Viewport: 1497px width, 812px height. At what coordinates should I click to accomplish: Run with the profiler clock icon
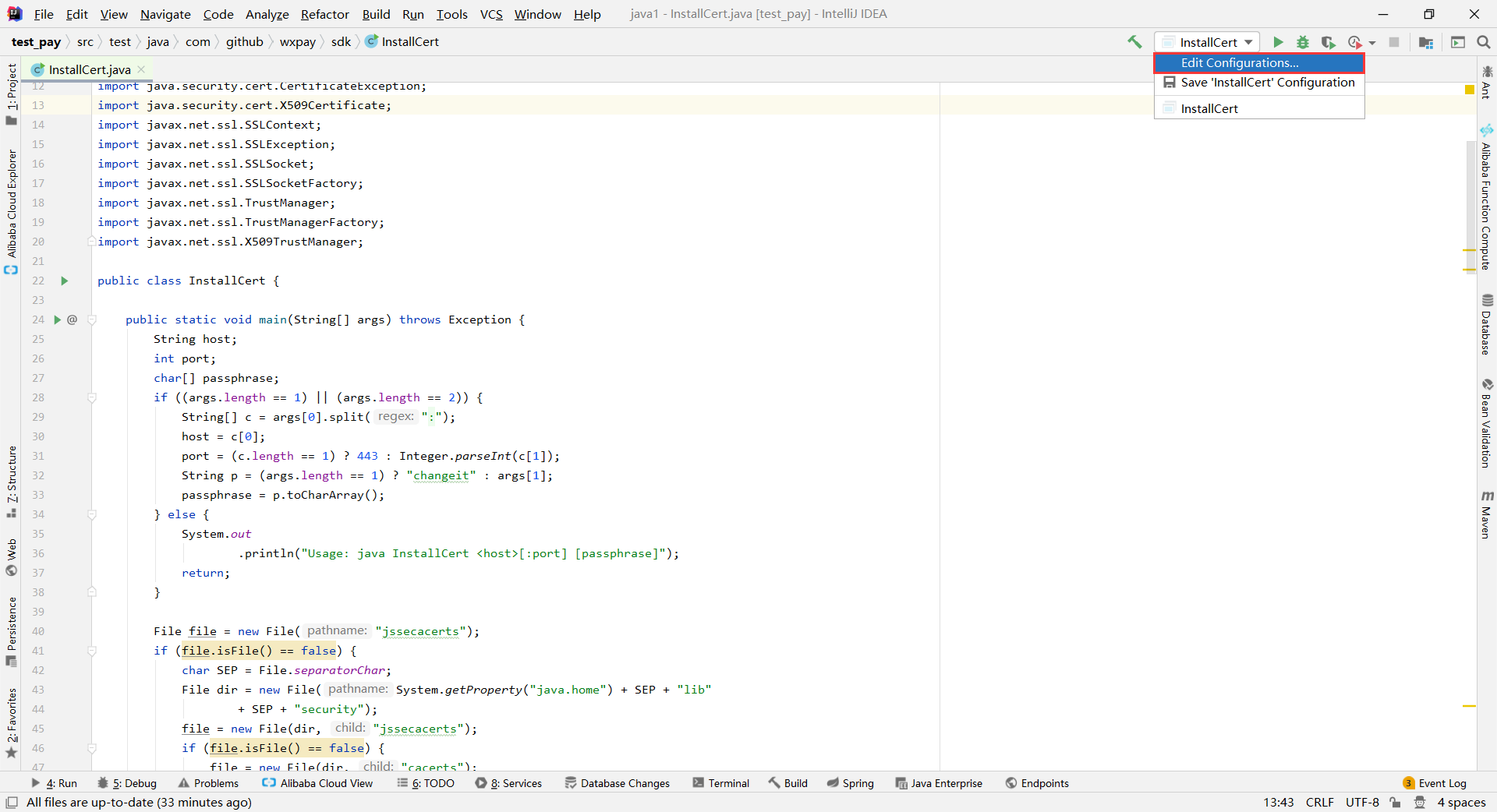(1355, 42)
